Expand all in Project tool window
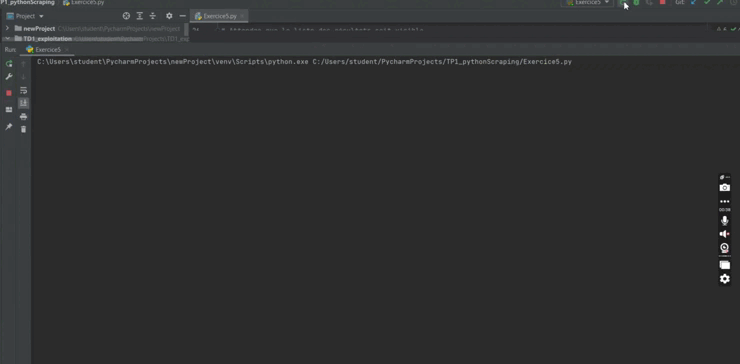Viewport: 740px width, 364px height. click(x=140, y=16)
